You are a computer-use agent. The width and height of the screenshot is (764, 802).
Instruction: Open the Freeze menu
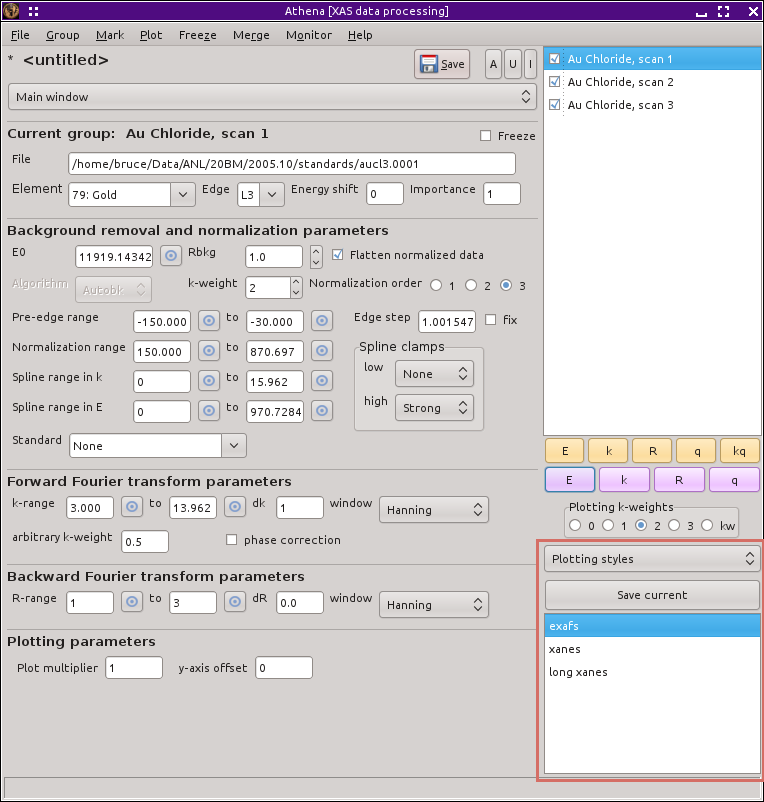[197, 35]
